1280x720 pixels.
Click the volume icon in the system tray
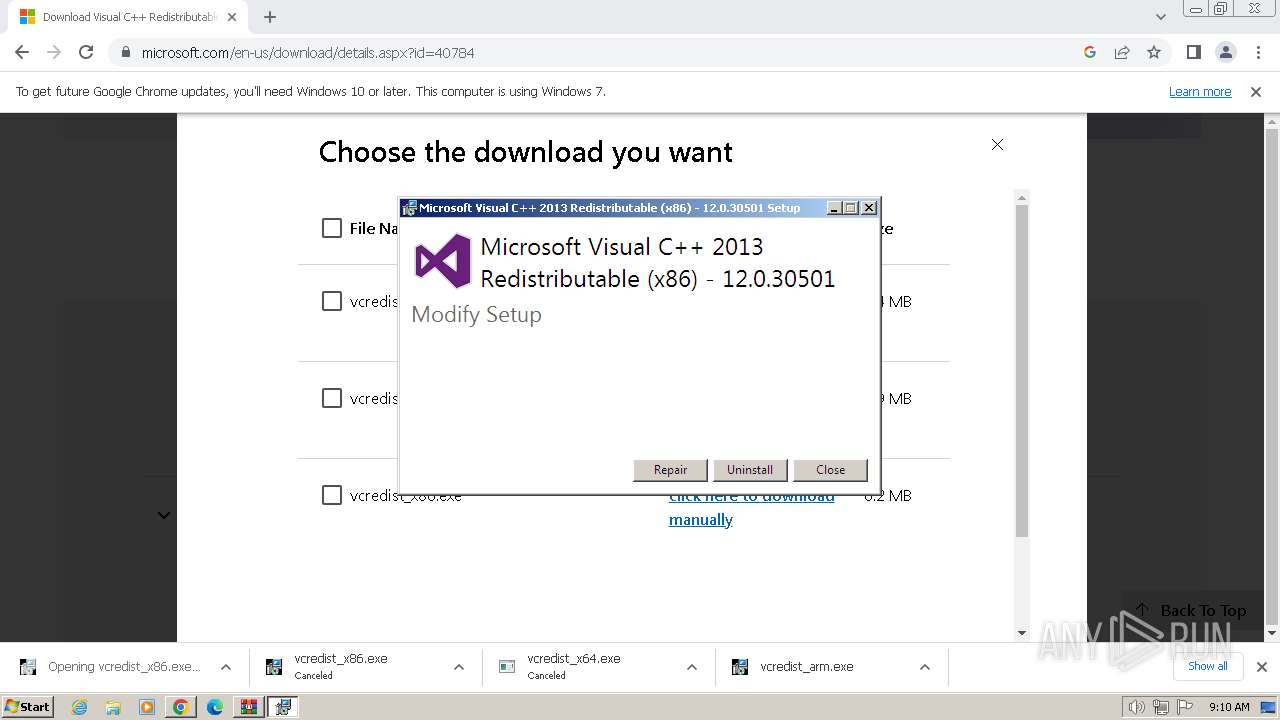pyautogui.click(x=1137, y=707)
